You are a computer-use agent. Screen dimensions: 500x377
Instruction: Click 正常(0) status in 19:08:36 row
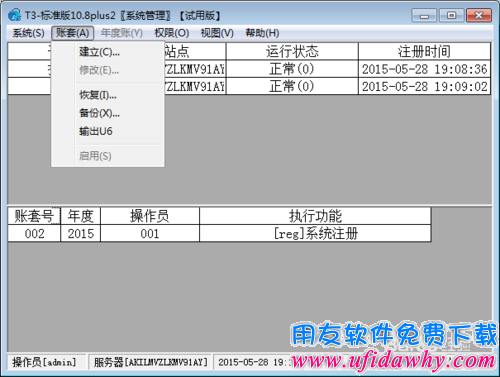pos(292,69)
